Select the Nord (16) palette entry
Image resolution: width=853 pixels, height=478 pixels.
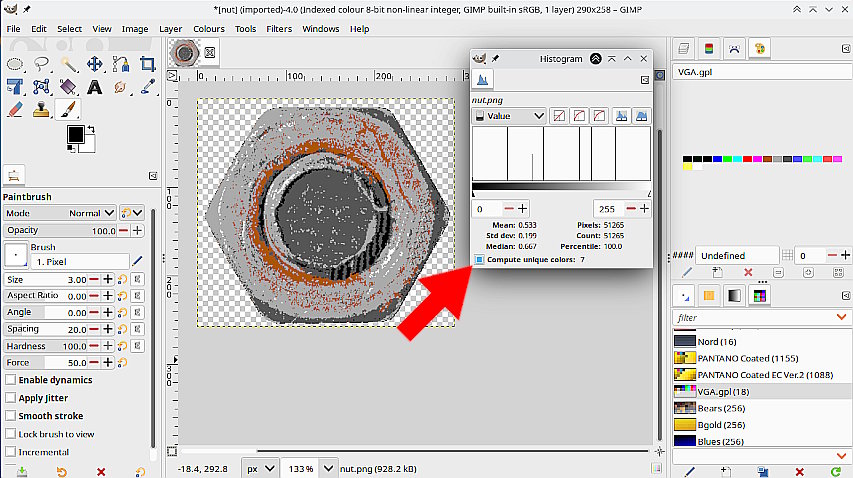(x=716, y=342)
